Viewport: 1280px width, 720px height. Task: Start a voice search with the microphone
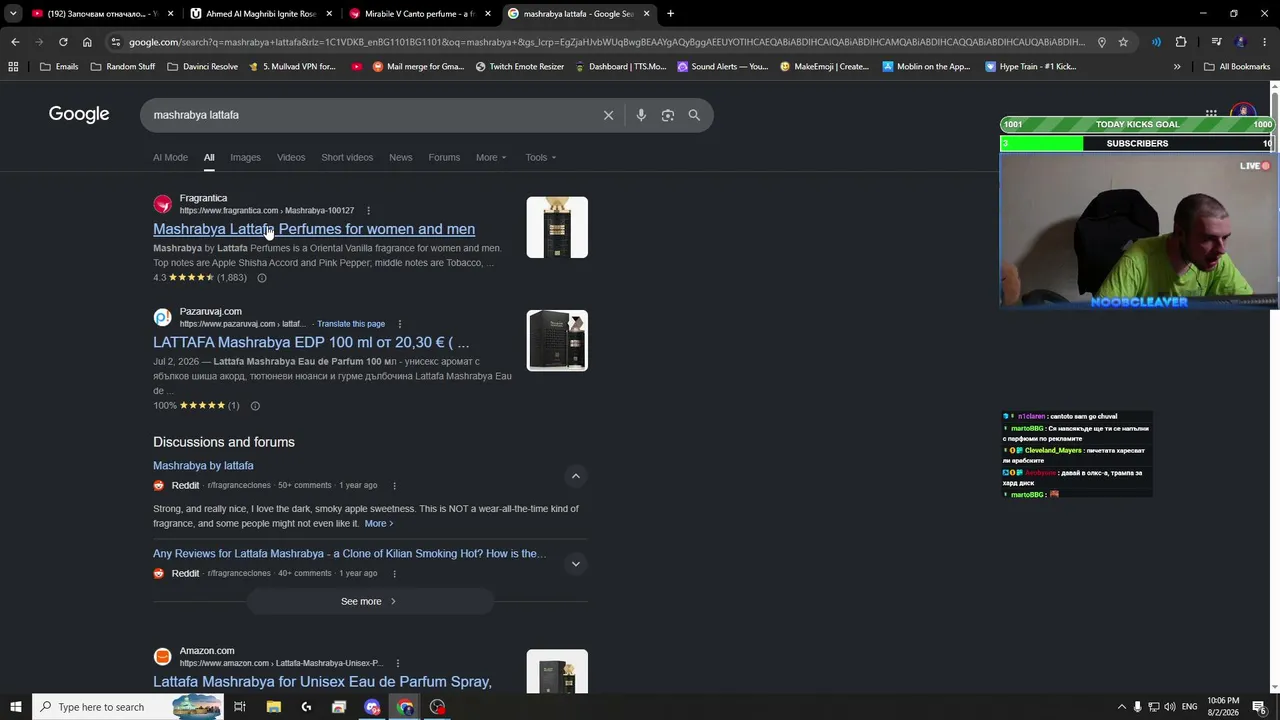coord(641,115)
